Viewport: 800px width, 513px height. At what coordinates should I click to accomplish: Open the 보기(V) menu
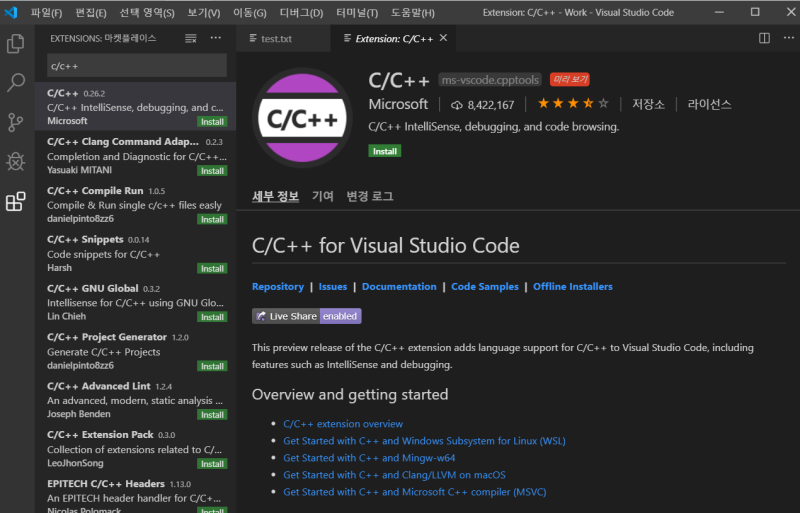[204, 13]
